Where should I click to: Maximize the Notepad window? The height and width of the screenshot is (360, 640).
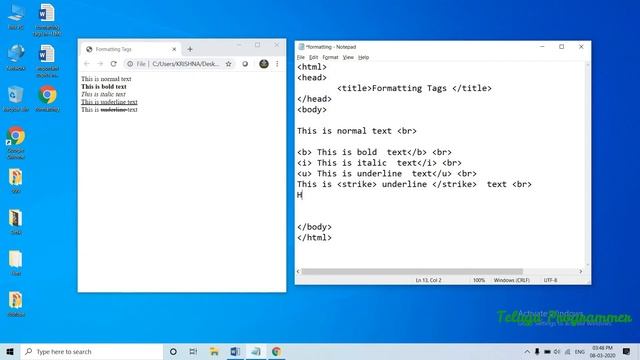[x=562, y=47]
